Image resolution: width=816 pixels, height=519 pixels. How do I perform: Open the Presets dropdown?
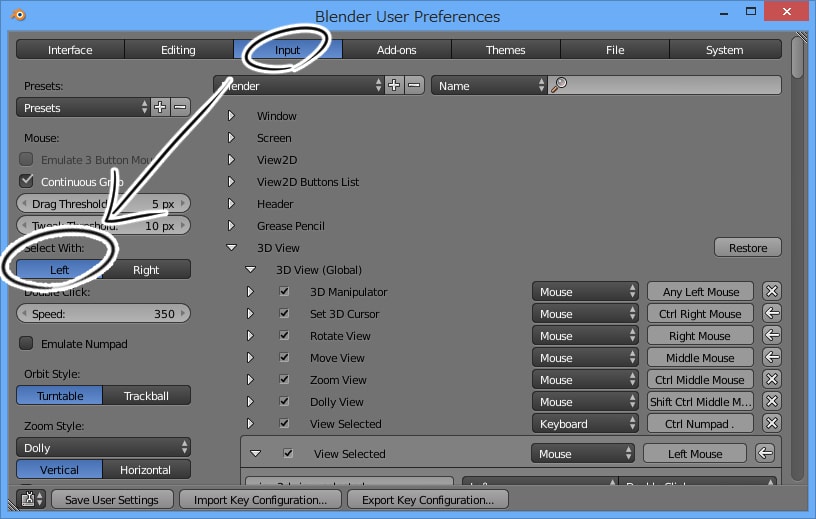coord(83,107)
